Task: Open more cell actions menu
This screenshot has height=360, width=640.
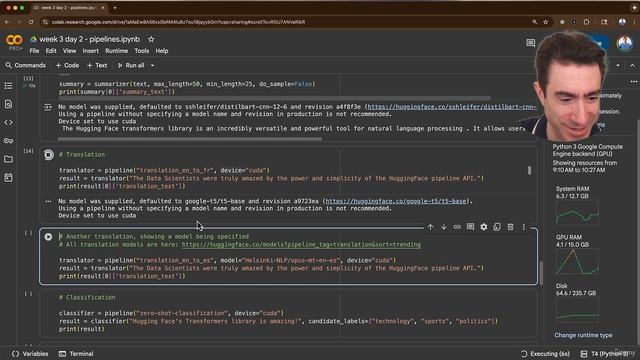Action: coord(524,227)
